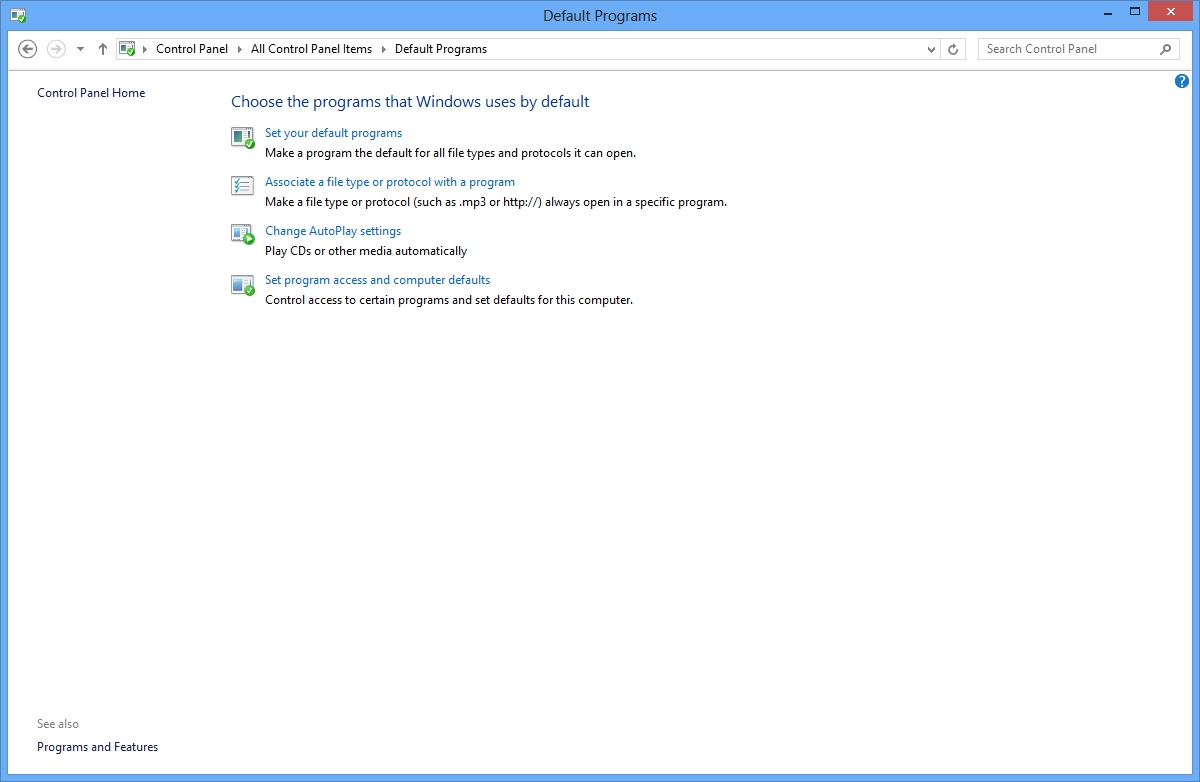Click the program access and computer defaults icon

(x=243, y=286)
